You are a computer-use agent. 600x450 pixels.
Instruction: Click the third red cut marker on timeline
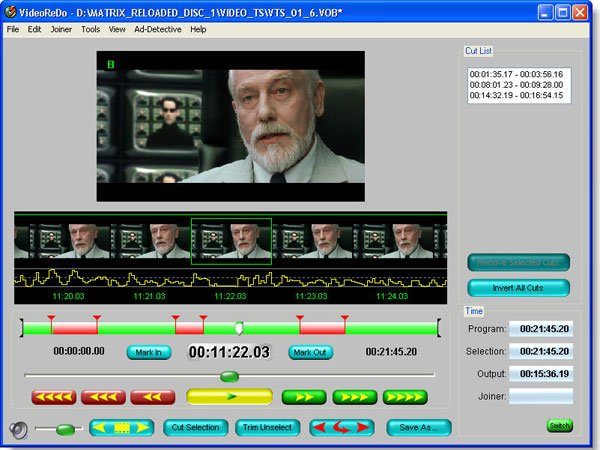(x=176, y=319)
